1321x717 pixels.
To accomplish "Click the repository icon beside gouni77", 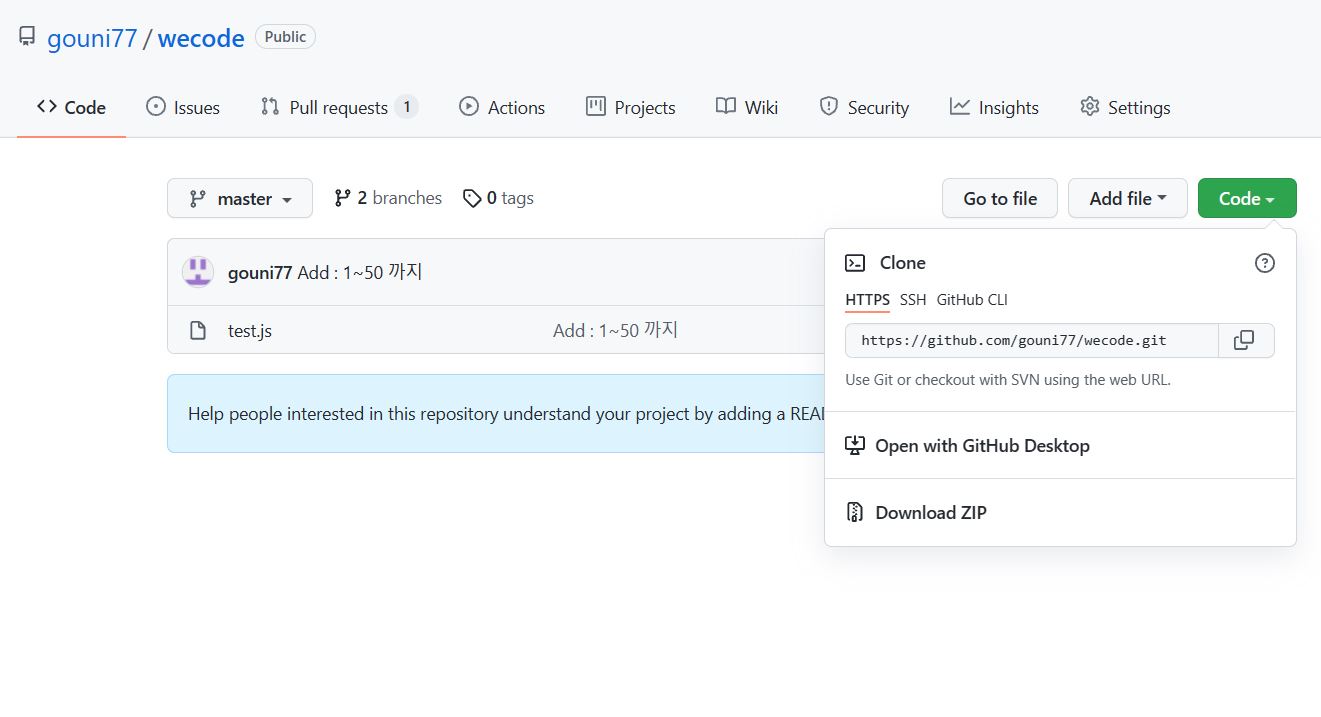I will pyautogui.click(x=27, y=38).
